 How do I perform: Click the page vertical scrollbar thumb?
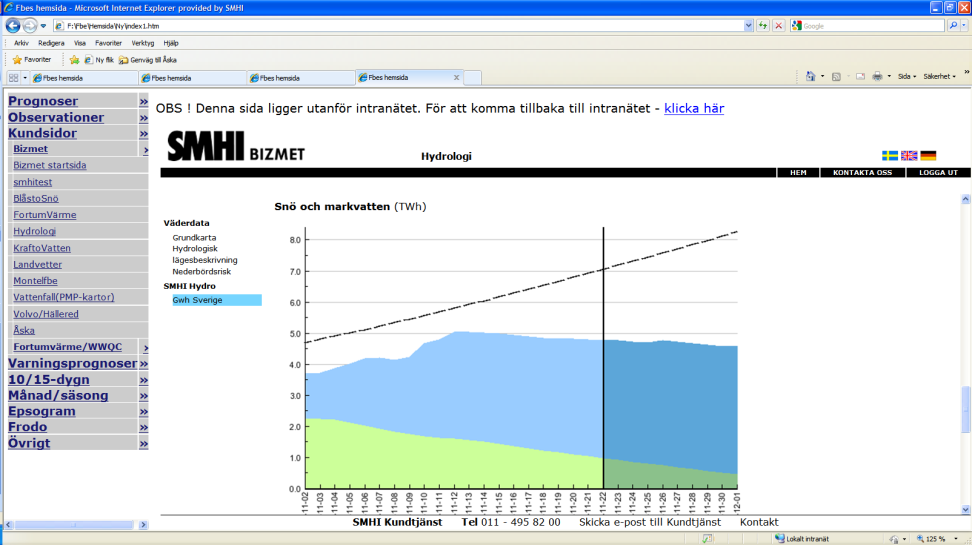965,409
